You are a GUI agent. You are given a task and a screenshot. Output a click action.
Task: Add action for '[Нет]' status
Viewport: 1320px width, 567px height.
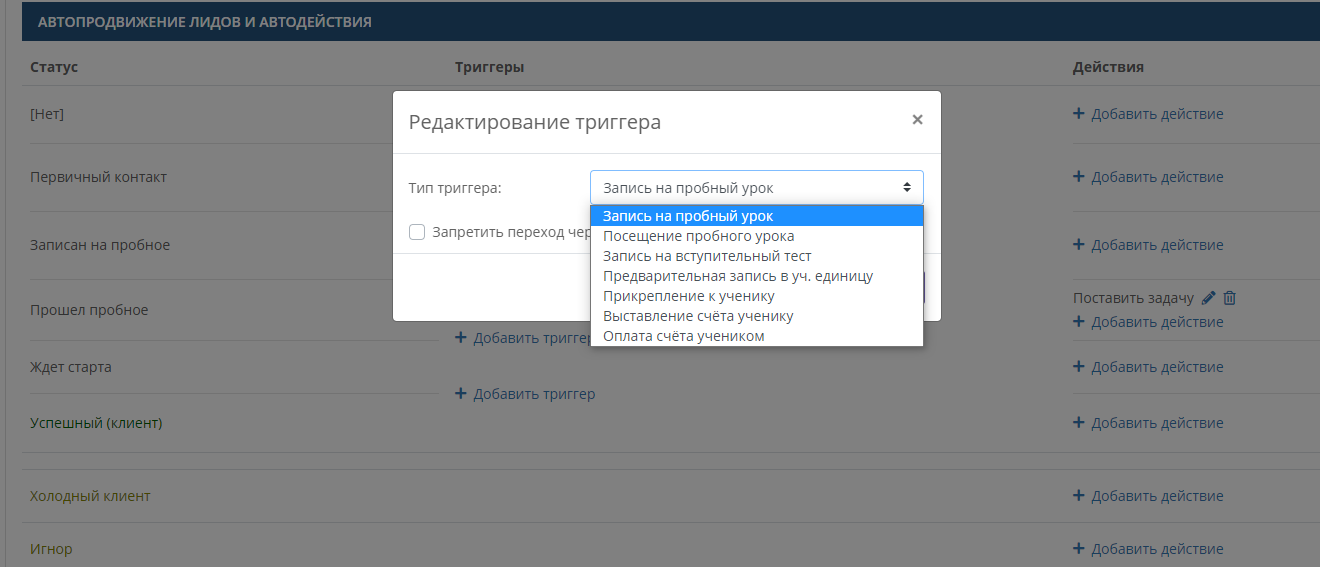coord(1148,114)
